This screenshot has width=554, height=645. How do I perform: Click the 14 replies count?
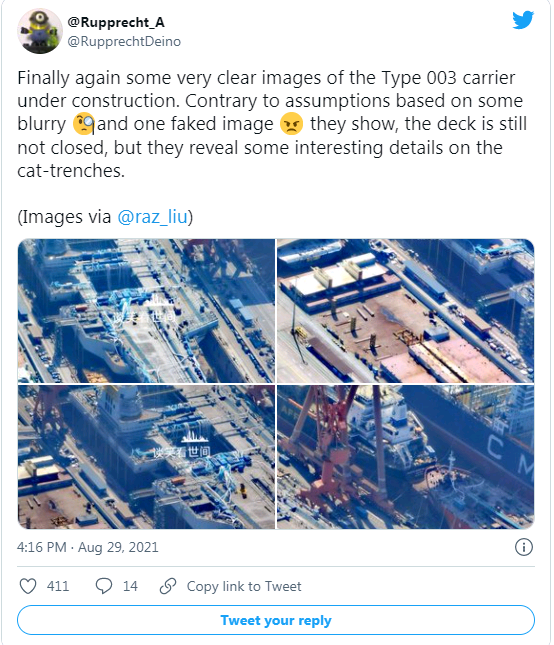click(130, 586)
